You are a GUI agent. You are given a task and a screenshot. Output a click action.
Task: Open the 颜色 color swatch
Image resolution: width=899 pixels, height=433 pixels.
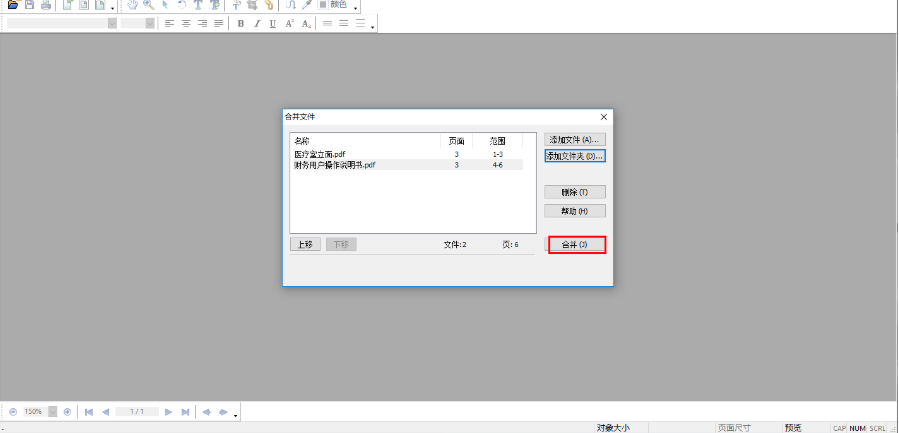tap(322, 5)
